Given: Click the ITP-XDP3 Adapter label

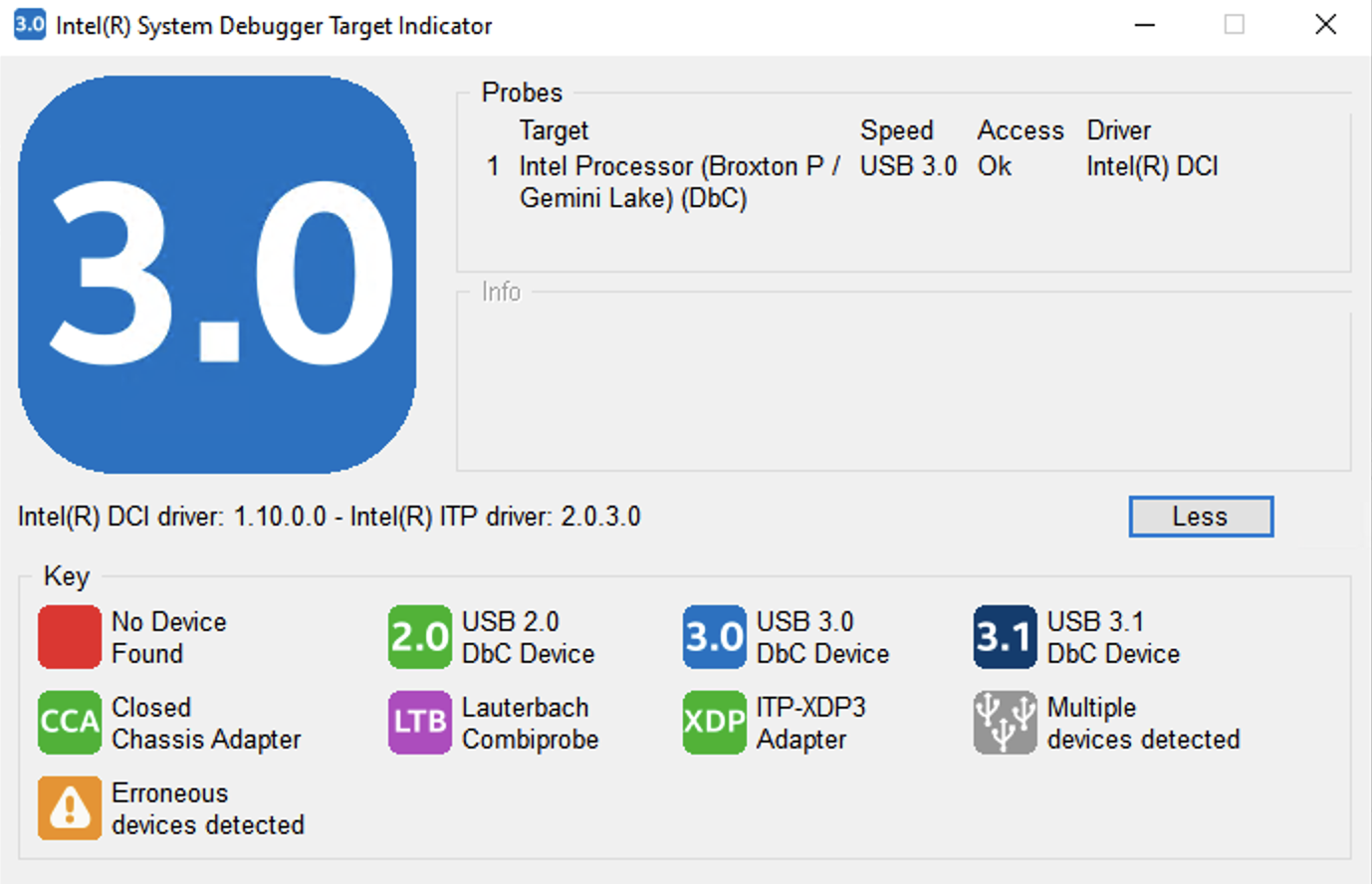Looking at the screenshot, I should click(x=811, y=723).
